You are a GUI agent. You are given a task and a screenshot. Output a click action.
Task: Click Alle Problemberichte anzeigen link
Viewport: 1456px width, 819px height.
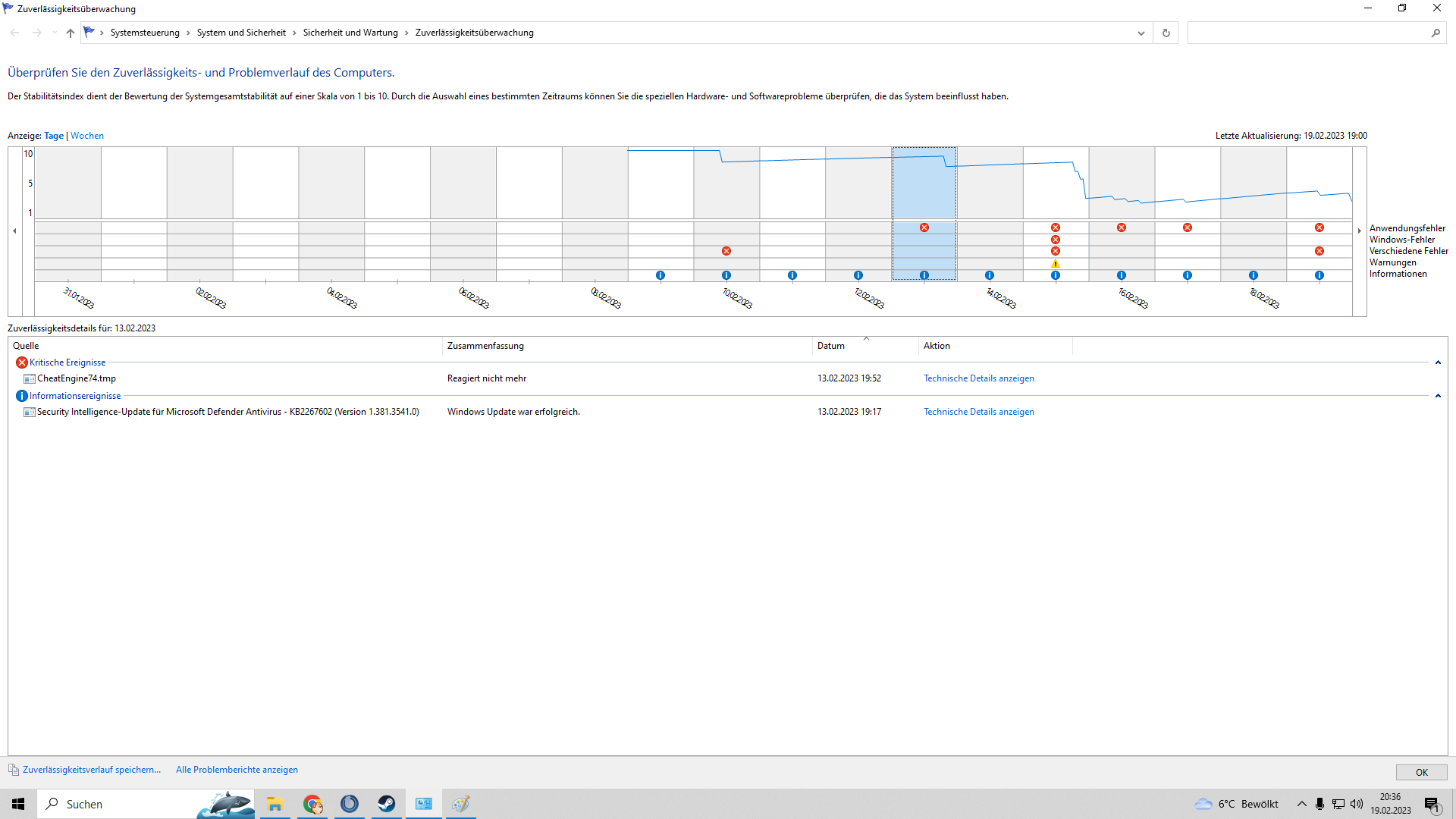tap(237, 770)
